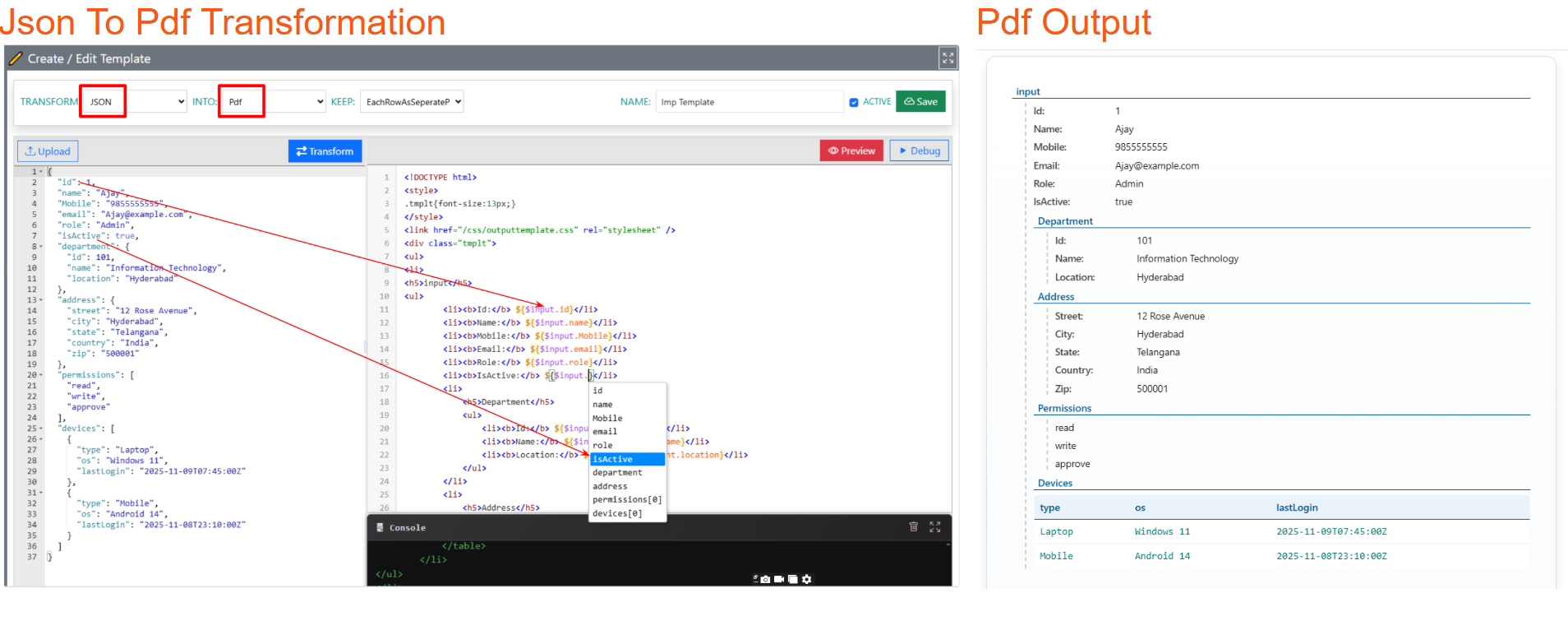Image resolution: width=1568 pixels, height=630 pixels.
Task: Click the Upload button
Action: coord(48,151)
